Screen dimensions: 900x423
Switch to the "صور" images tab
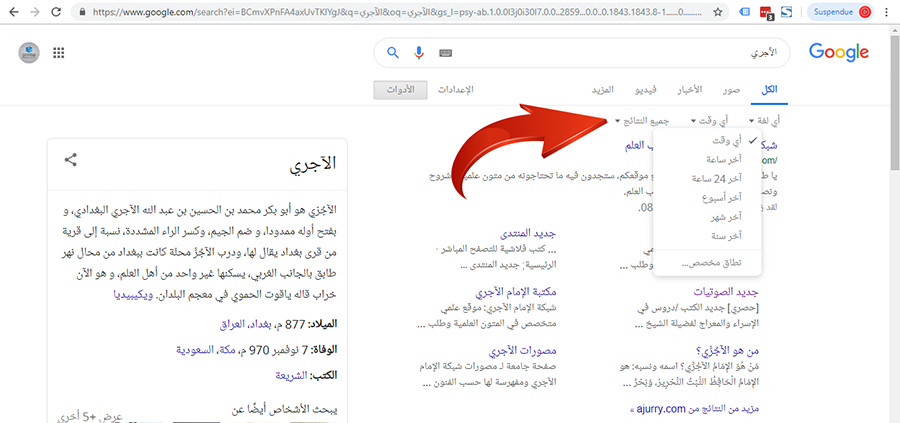[x=733, y=90]
